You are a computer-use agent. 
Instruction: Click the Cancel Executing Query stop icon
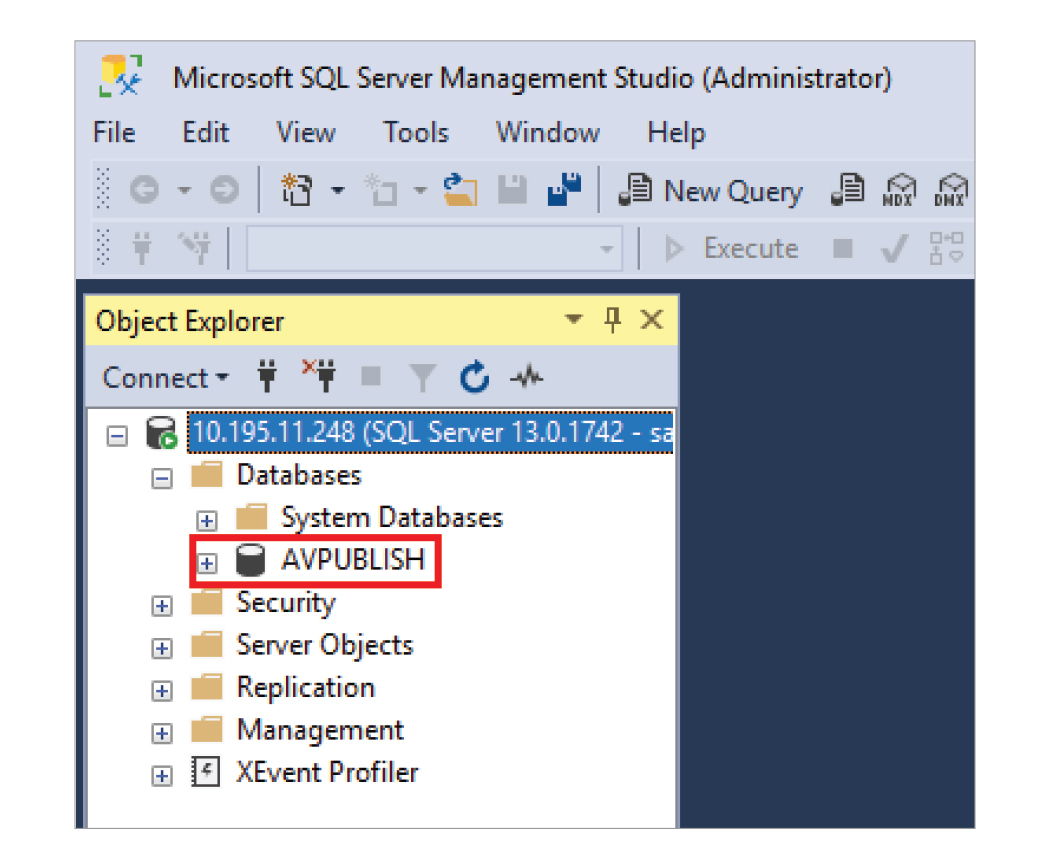coord(842,248)
